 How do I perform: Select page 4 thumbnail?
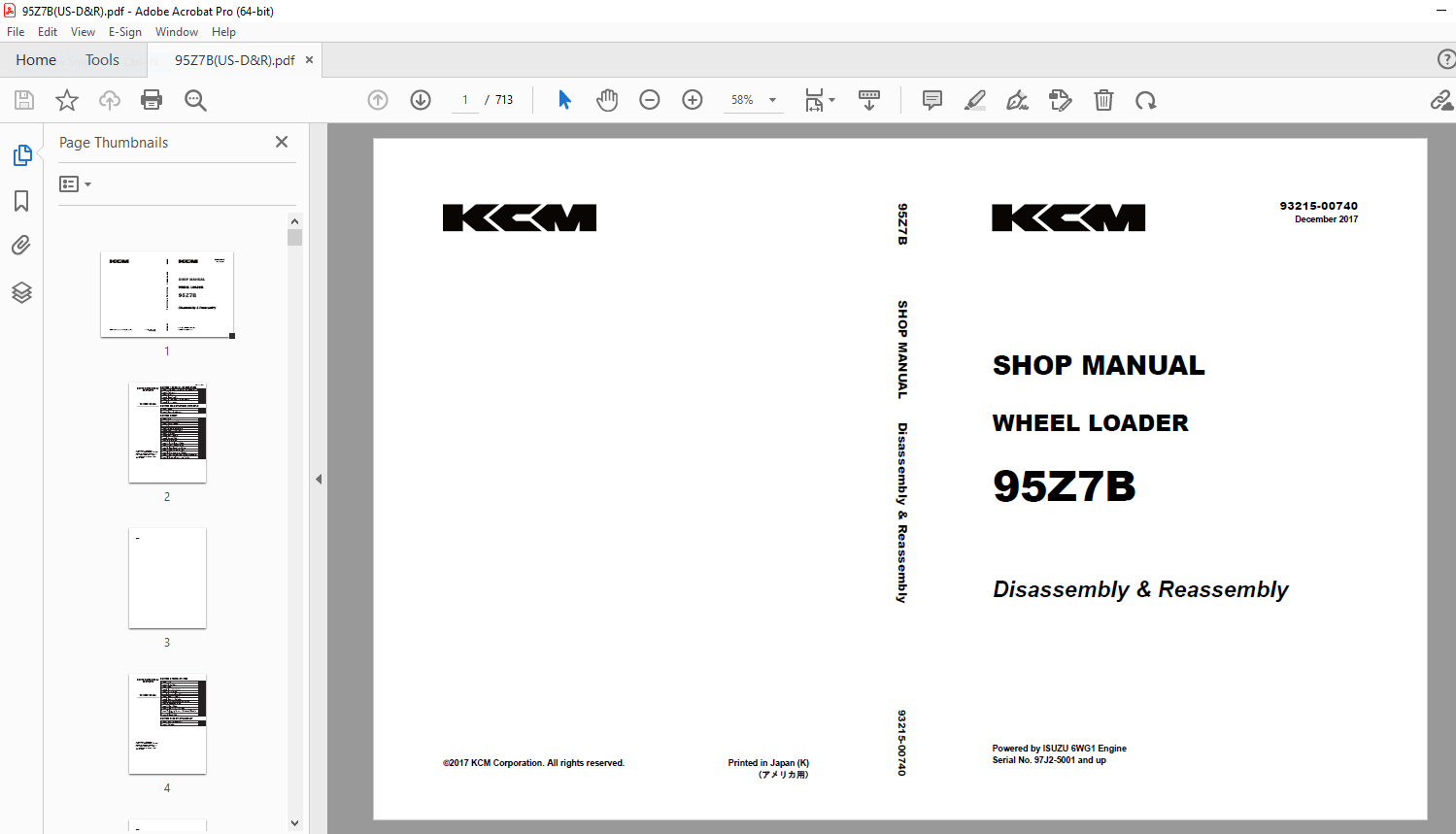(x=167, y=723)
